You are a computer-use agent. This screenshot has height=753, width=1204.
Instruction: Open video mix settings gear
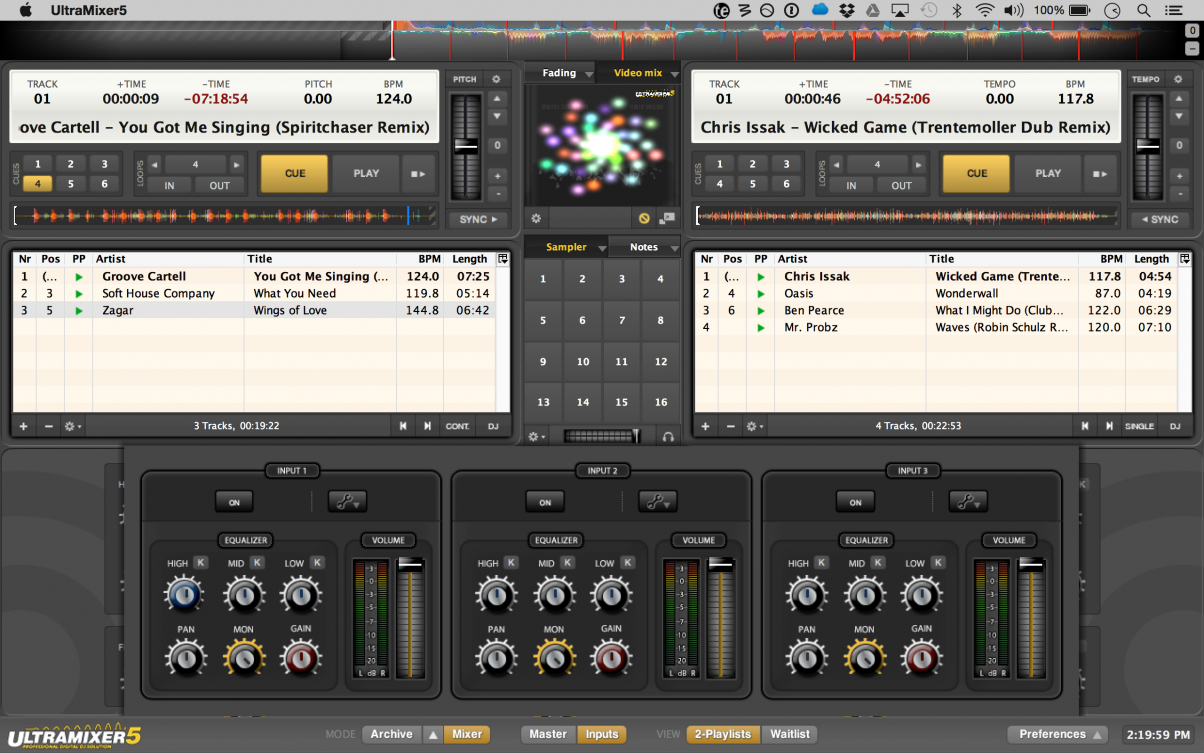(536, 218)
